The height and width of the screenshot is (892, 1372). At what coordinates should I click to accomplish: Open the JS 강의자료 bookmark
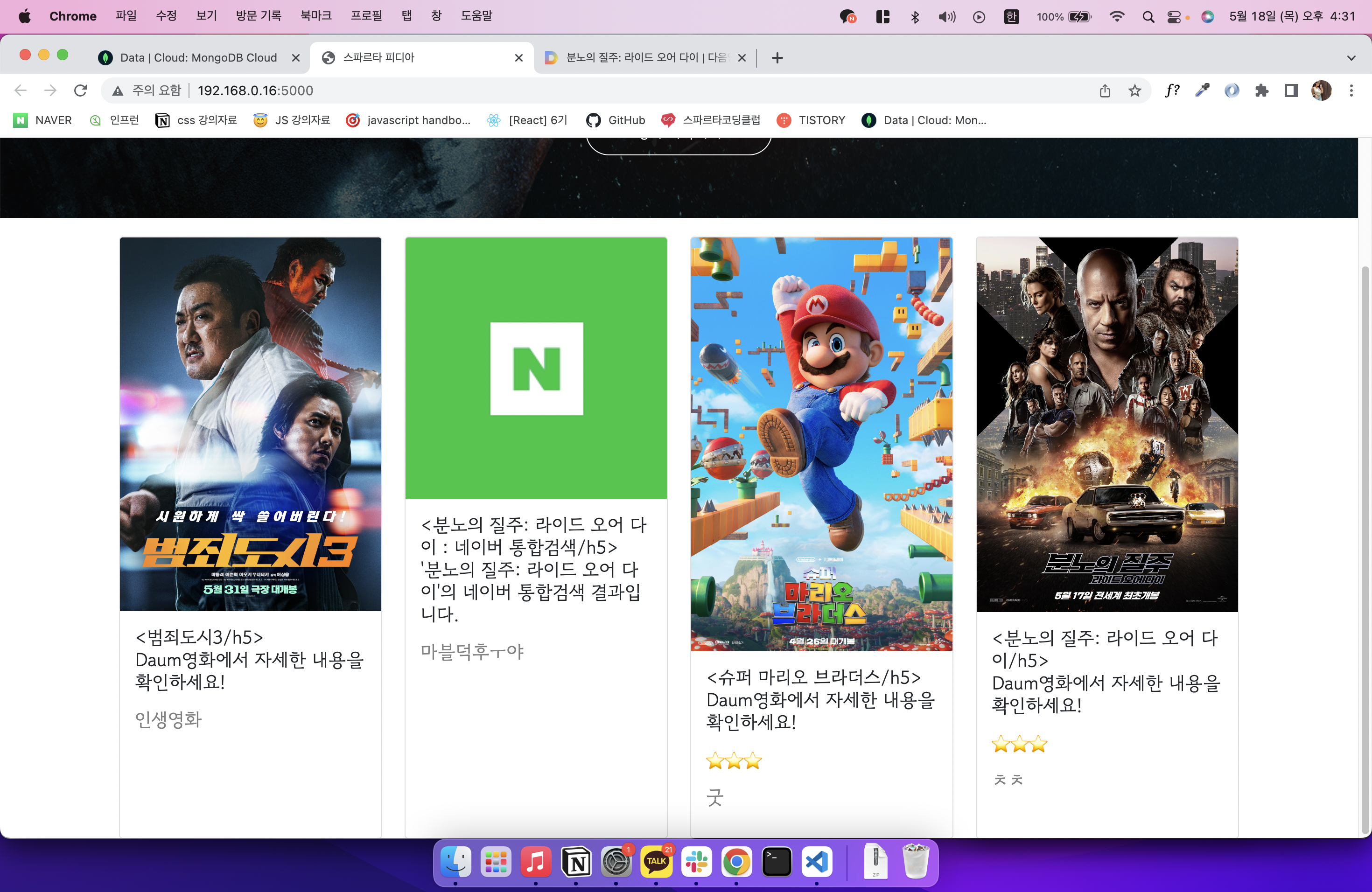point(292,120)
